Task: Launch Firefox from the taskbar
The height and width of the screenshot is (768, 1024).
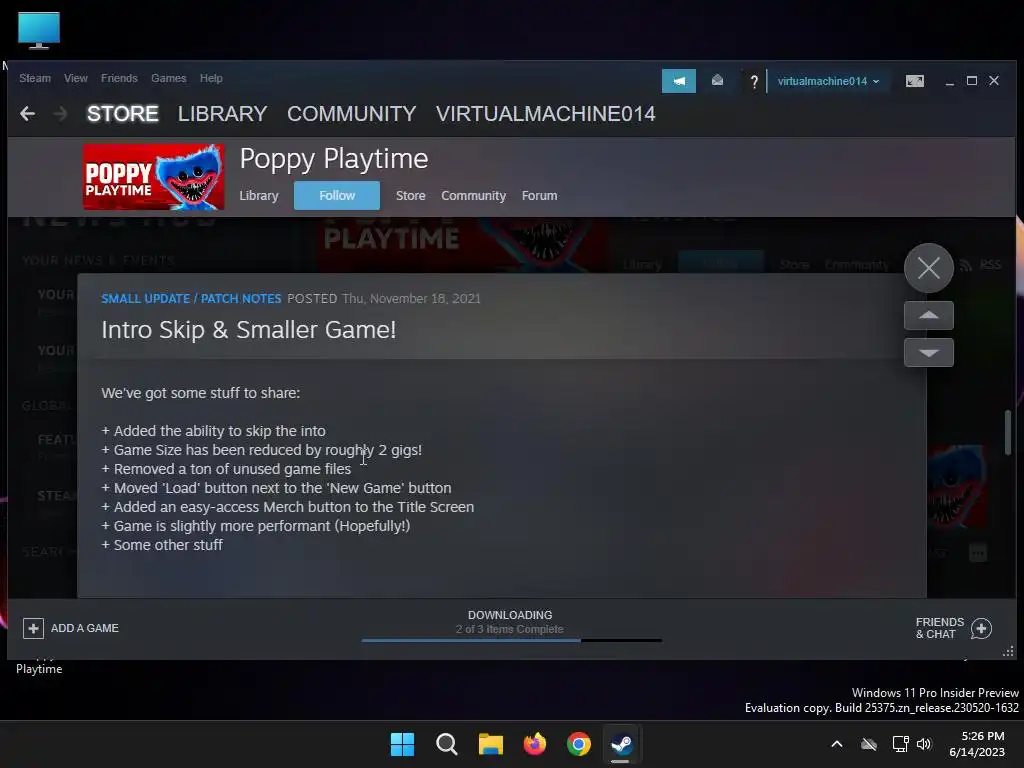Action: point(535,744)
